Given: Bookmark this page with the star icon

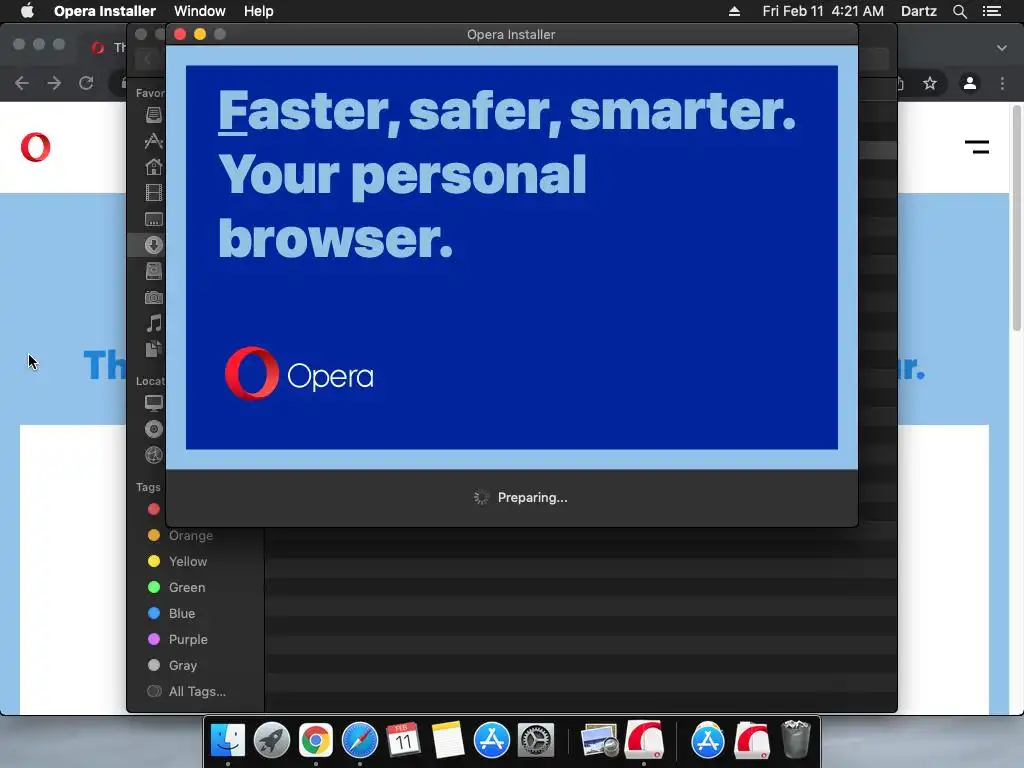Looking at the screenshot, I should (930, 83).
